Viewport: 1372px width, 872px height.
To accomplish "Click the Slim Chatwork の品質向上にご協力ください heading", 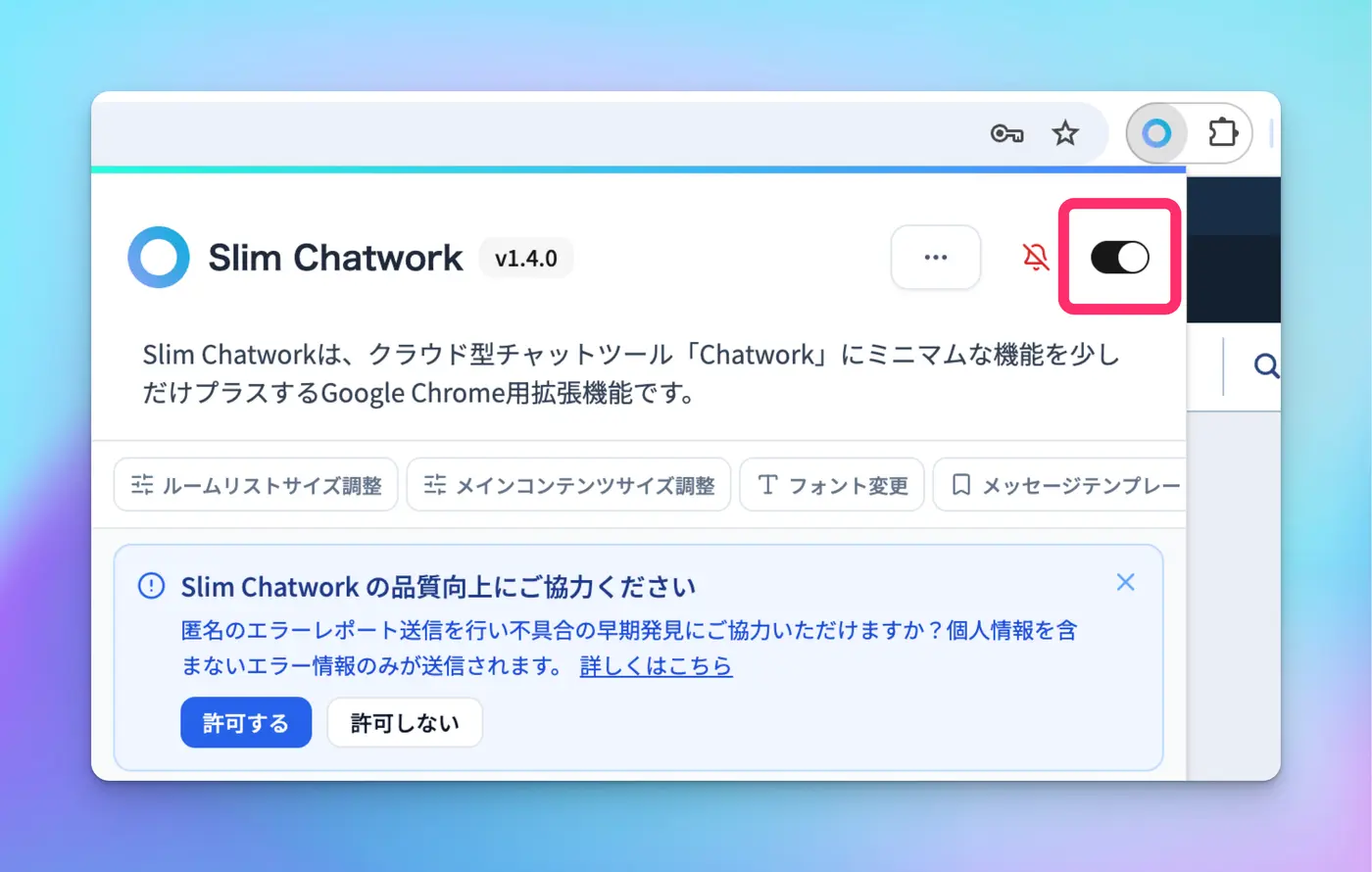I will [x=438, y=587].
